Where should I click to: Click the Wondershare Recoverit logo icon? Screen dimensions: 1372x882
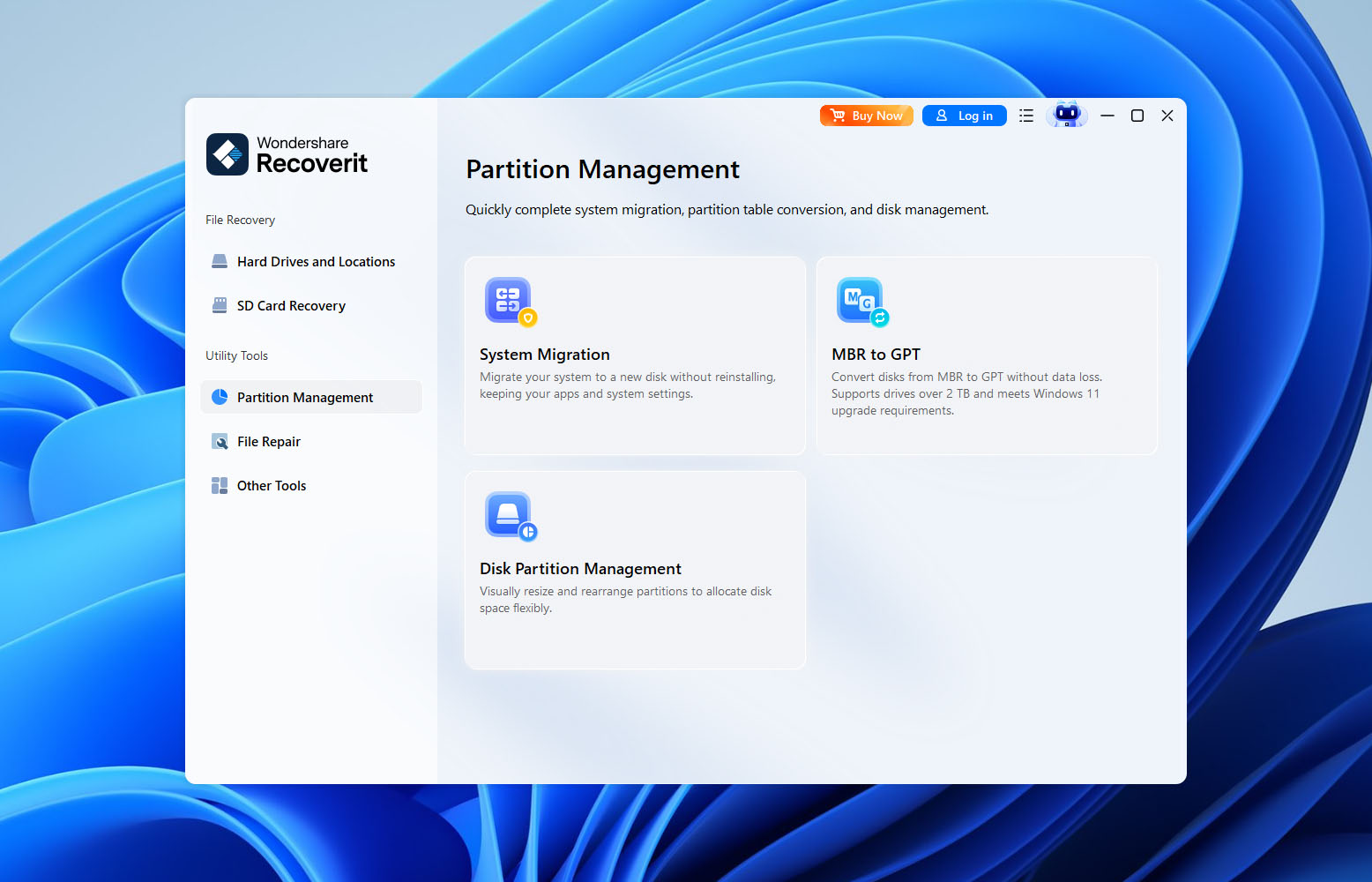click(x=227, y=154)
